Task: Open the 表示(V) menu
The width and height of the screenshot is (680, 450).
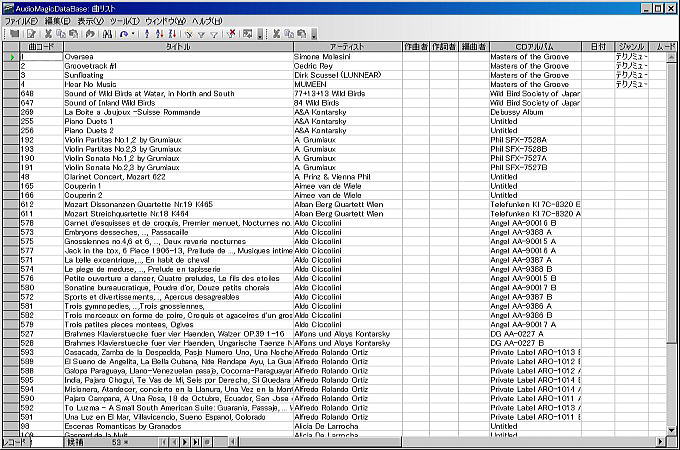Action: pyautogui.click(x=91, y=21)
